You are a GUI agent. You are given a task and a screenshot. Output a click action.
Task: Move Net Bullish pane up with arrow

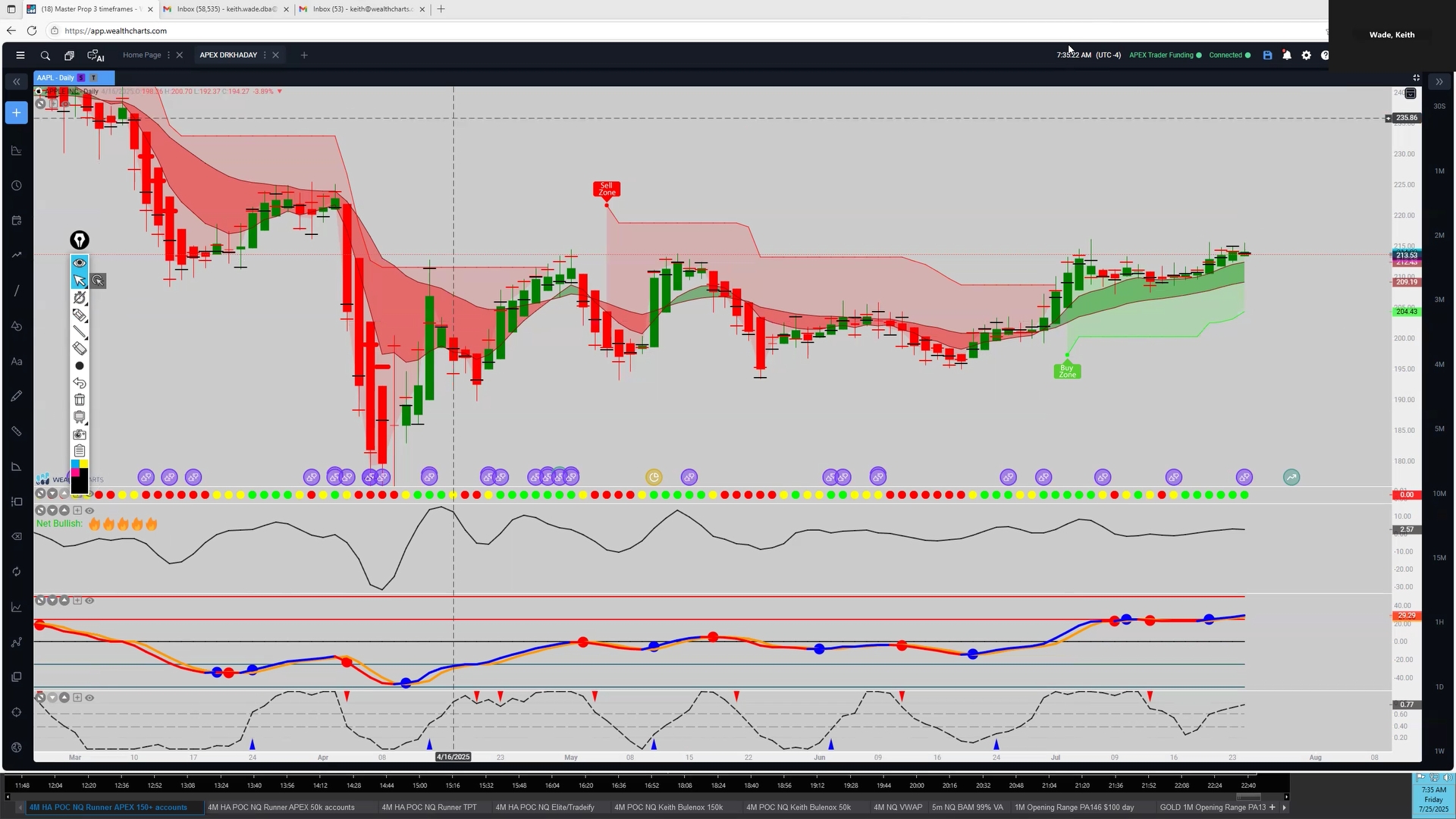click(64, 510)
